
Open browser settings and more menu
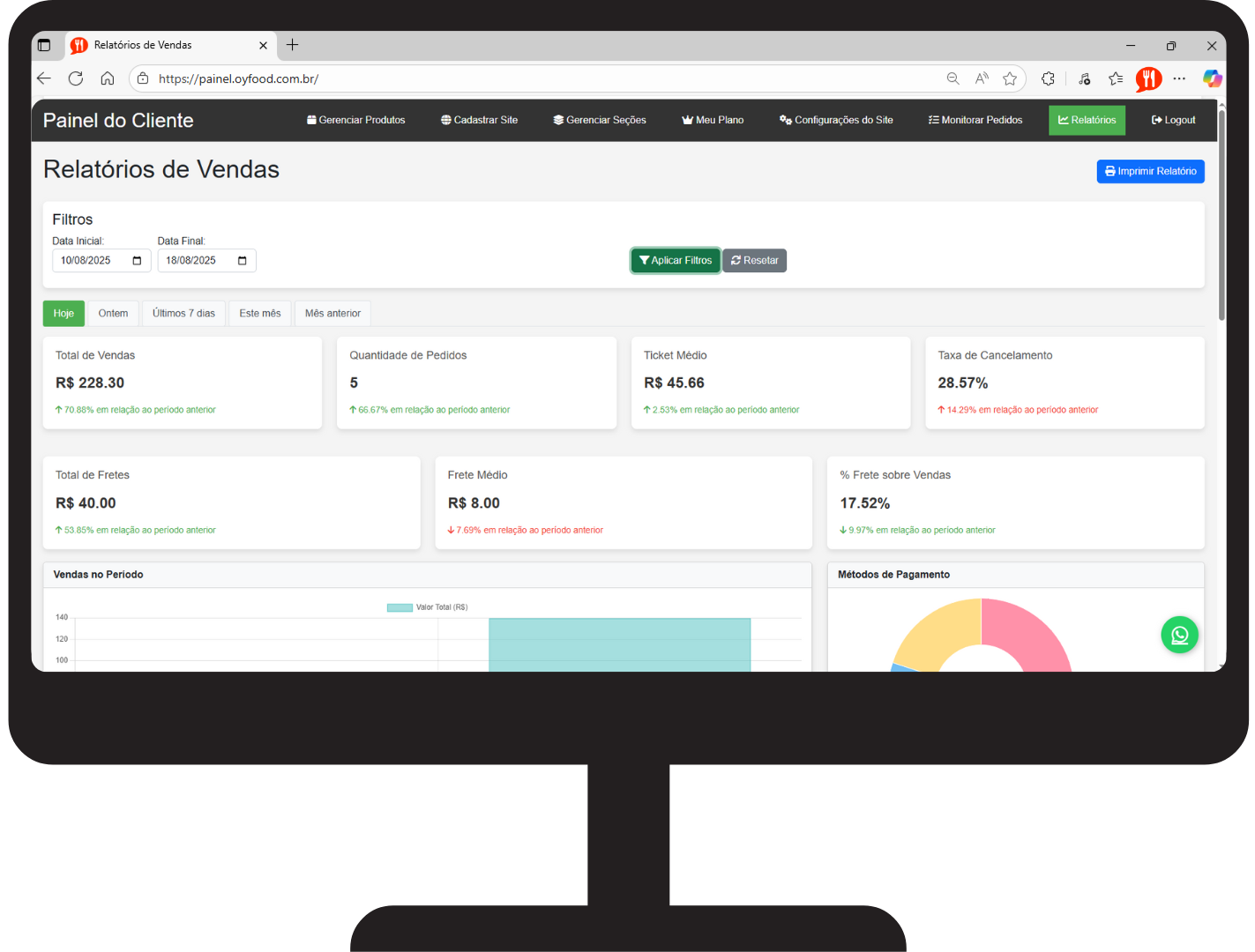tap(1179, 78)
